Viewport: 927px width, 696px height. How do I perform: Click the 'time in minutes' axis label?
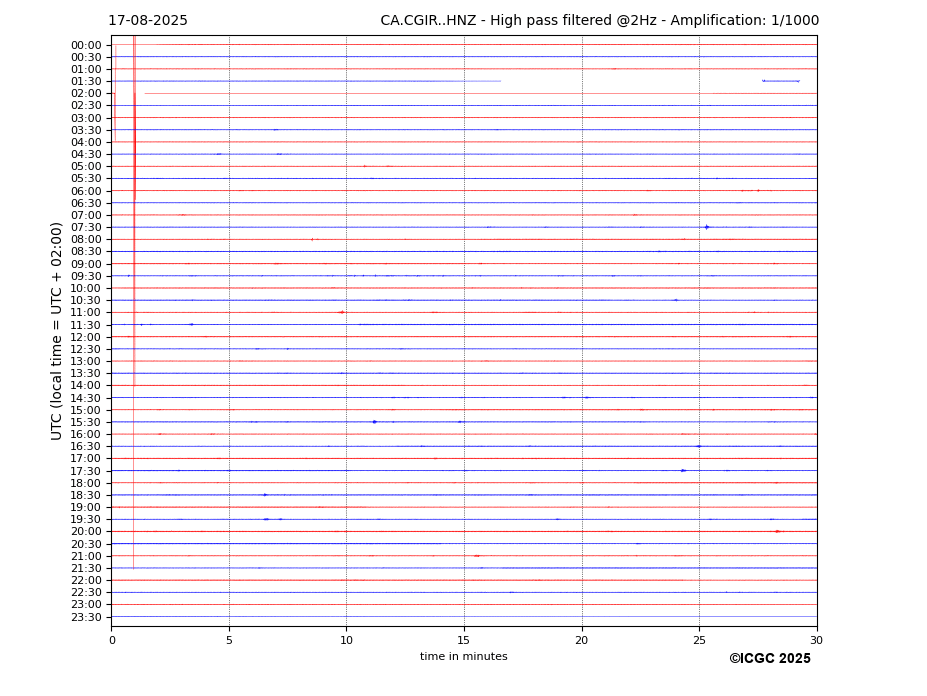(x=464, y=656)
